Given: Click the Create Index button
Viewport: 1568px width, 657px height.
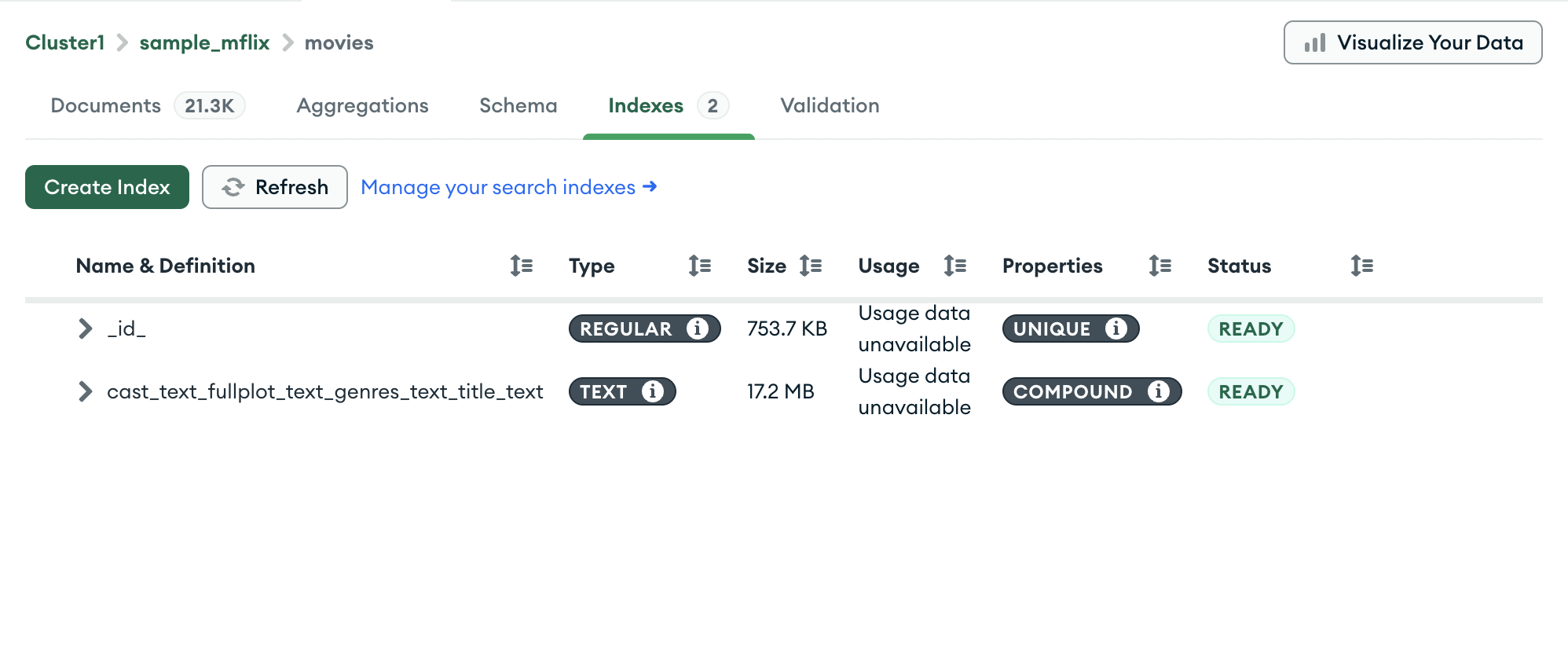Looking at the screenshot, I should [107, 187].
